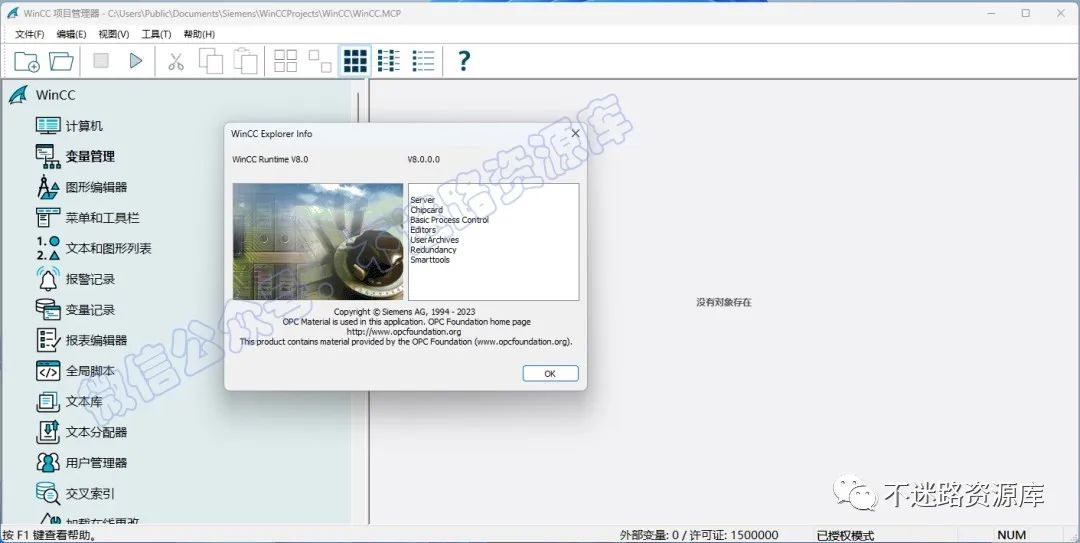
Task: Click Chipcard in the components list
Action: point(426,209)
